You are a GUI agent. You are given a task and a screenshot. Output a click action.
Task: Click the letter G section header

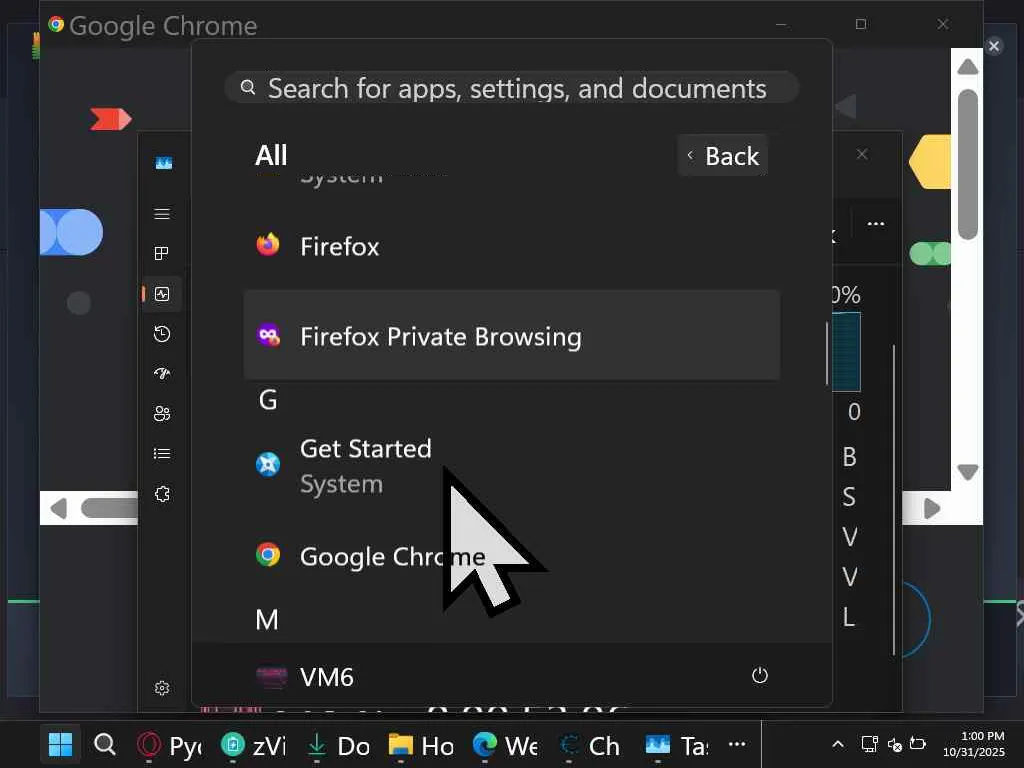coord(268,400)
